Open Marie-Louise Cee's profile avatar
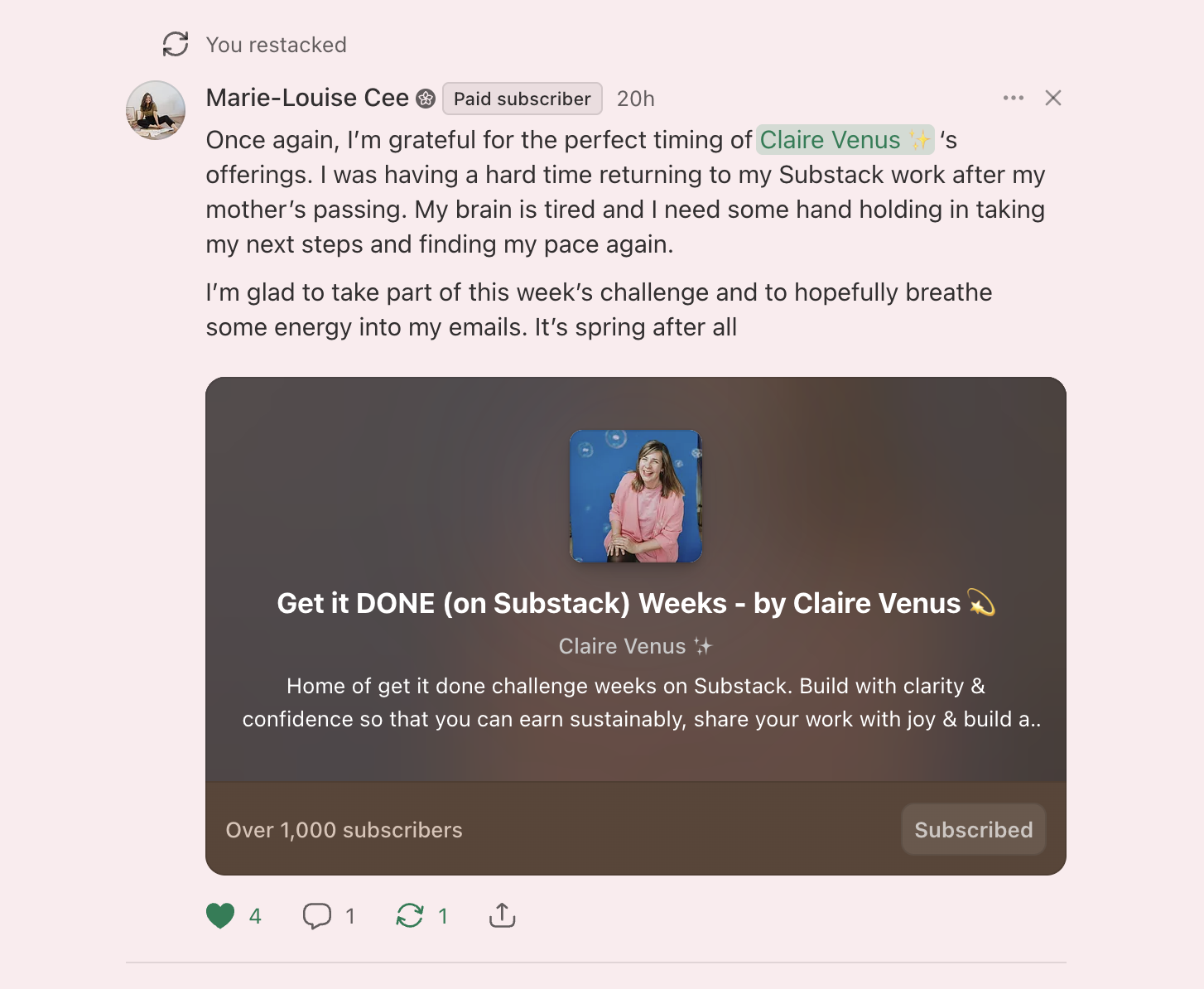Image resolution: width=1204 pixels, height=989 pixels. pos(156,110)
